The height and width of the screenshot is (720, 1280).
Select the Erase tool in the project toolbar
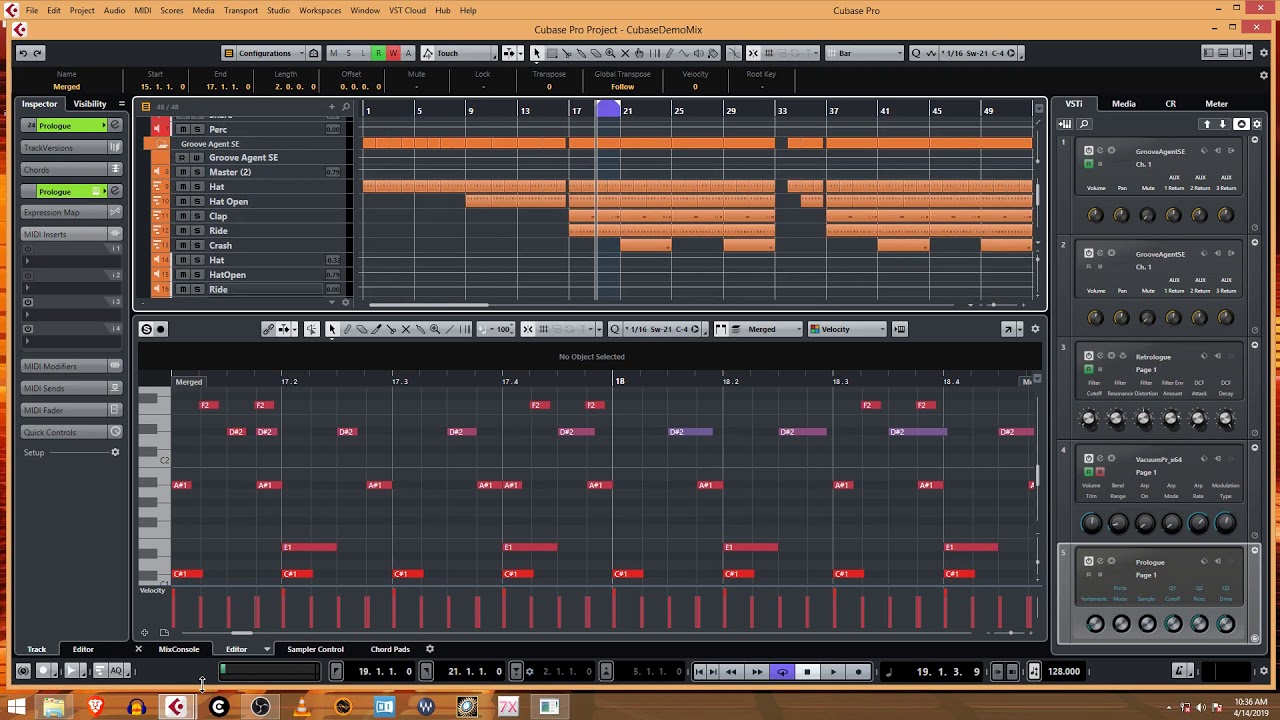coord(596,53)
